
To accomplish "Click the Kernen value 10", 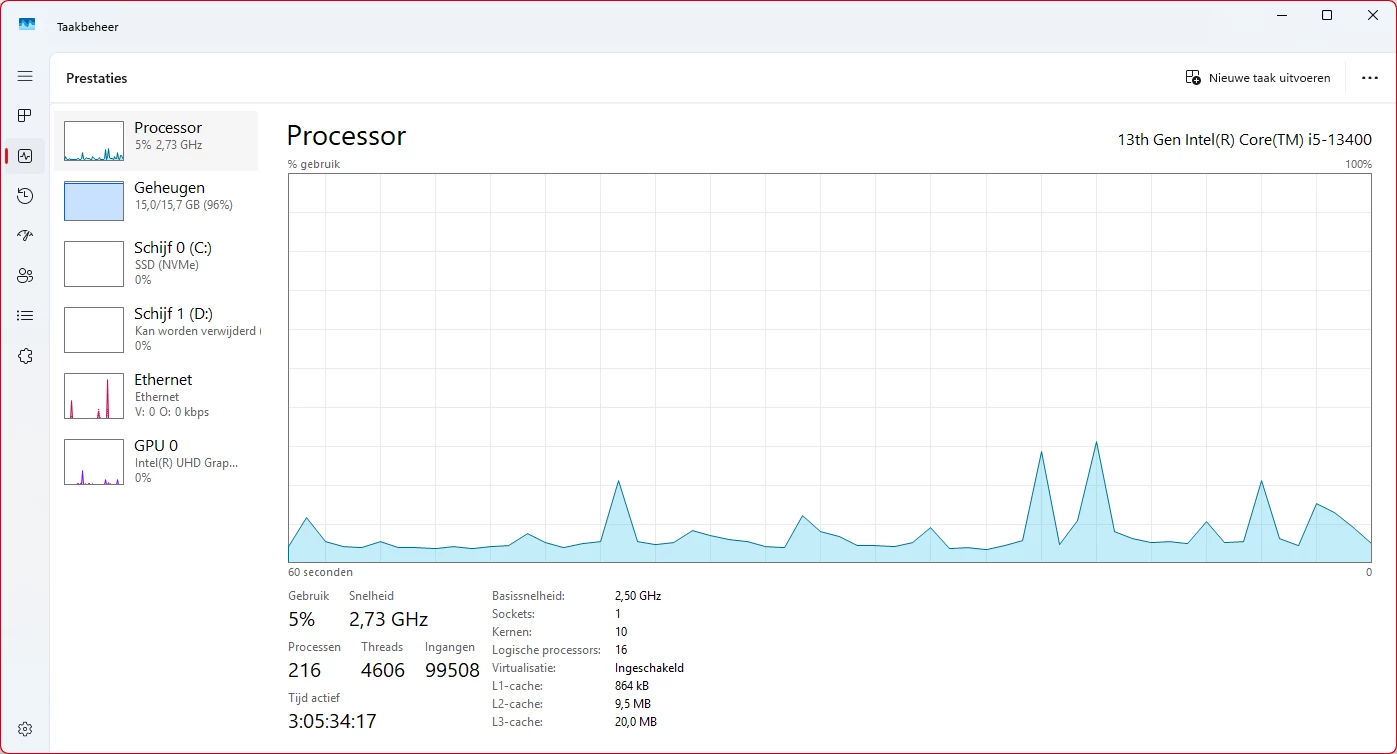I will click(621, 632).
